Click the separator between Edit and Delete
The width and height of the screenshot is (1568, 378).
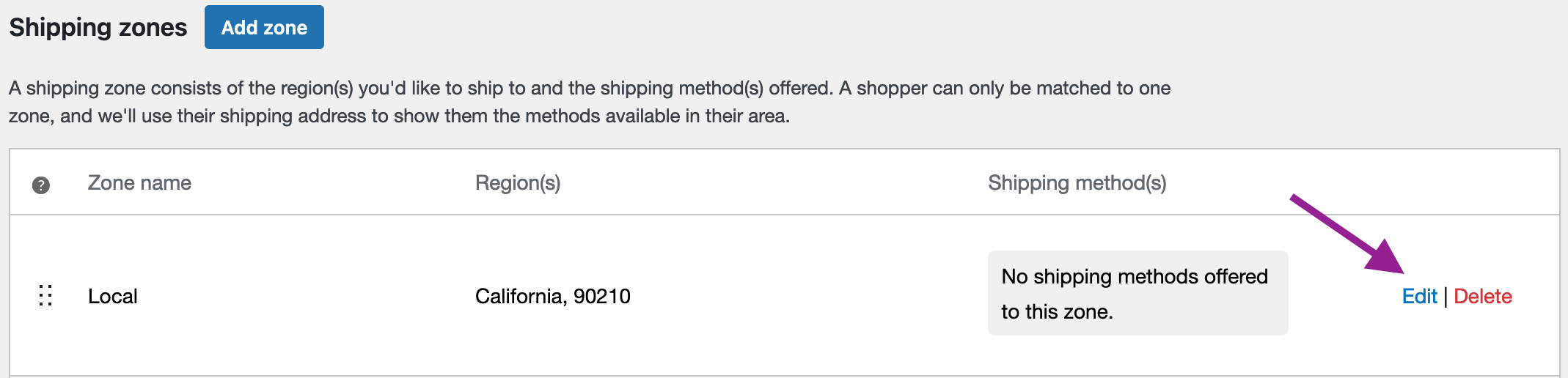pyautogui.click(x=1446, y=296)
